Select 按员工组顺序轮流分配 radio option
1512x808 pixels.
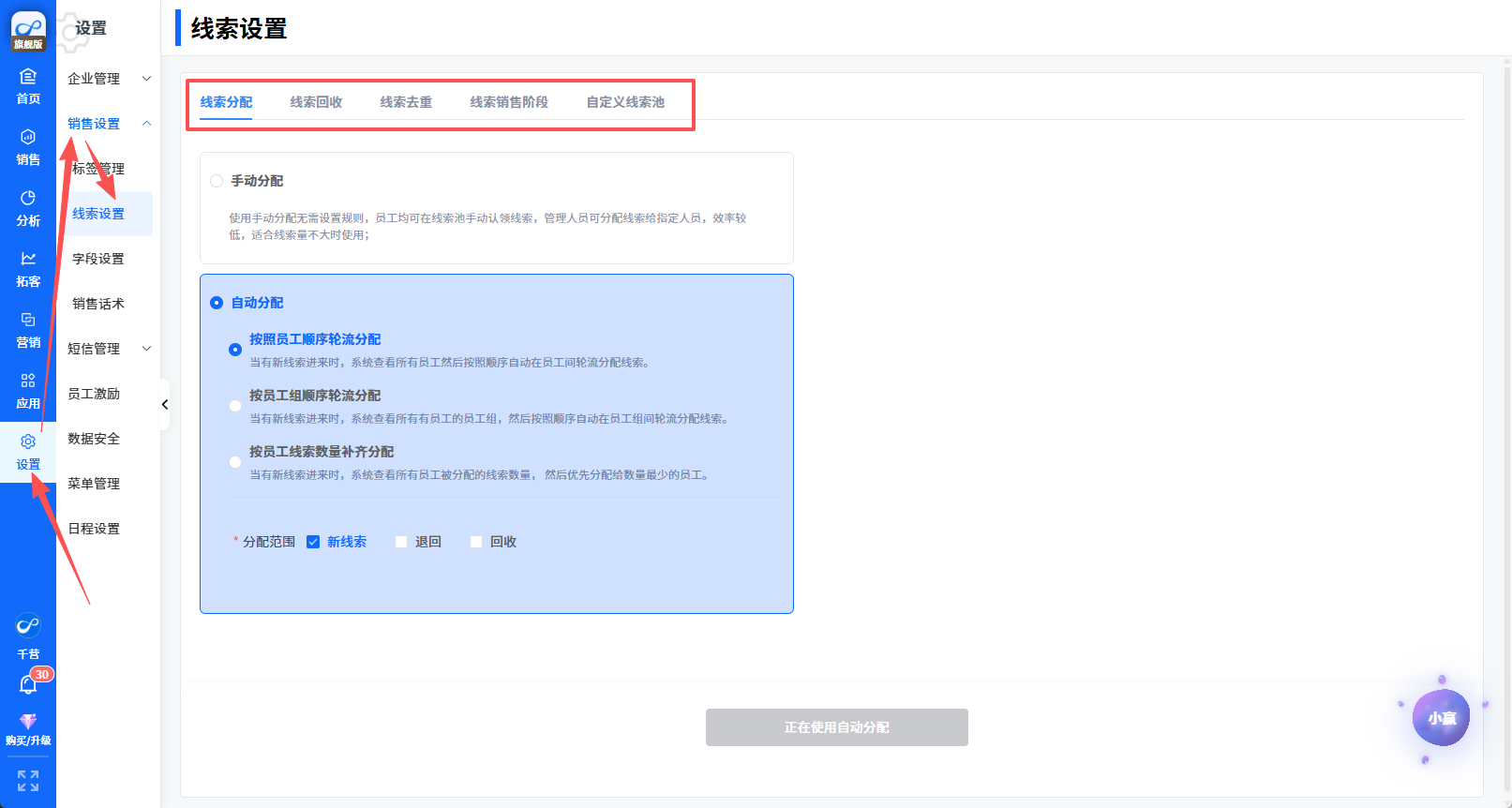[235, 406]
